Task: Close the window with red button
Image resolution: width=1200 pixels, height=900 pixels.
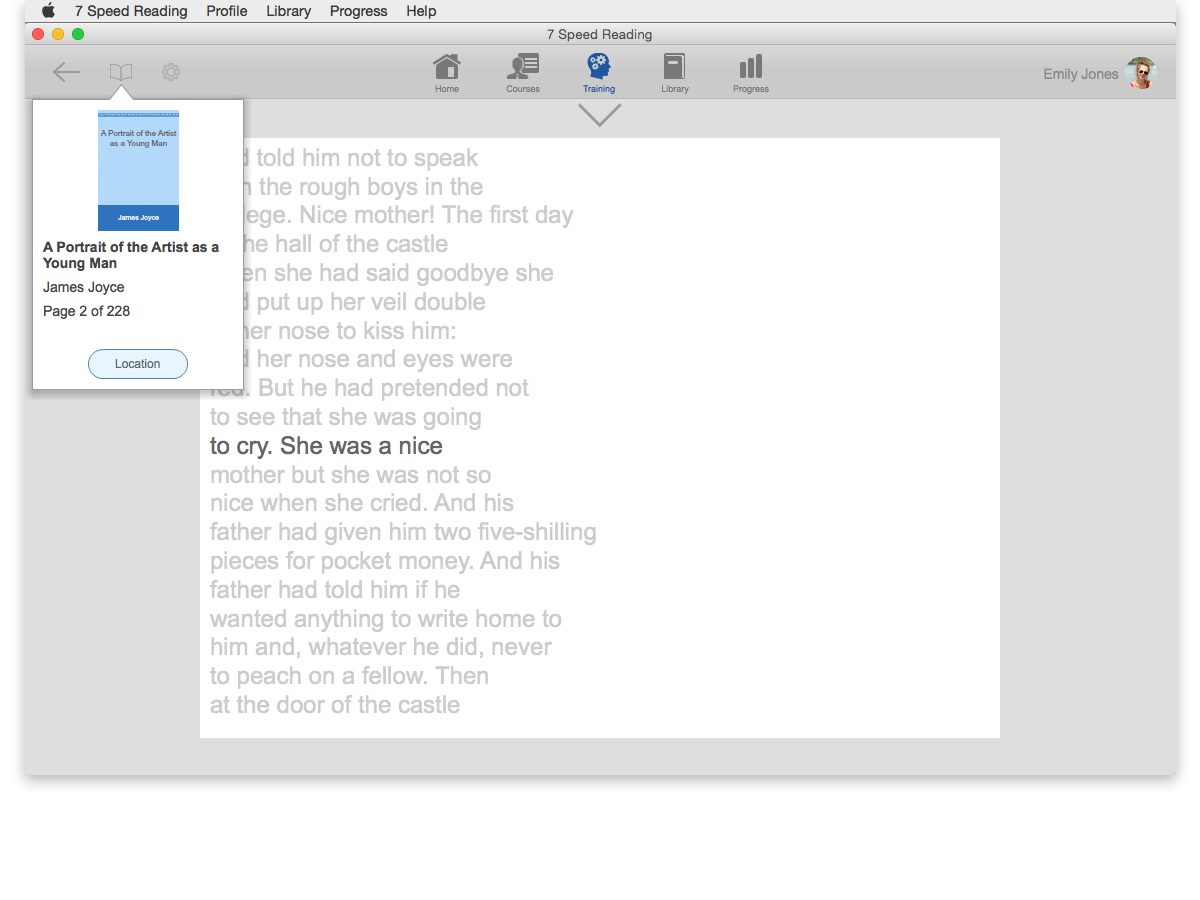Action: click(39, 34)
